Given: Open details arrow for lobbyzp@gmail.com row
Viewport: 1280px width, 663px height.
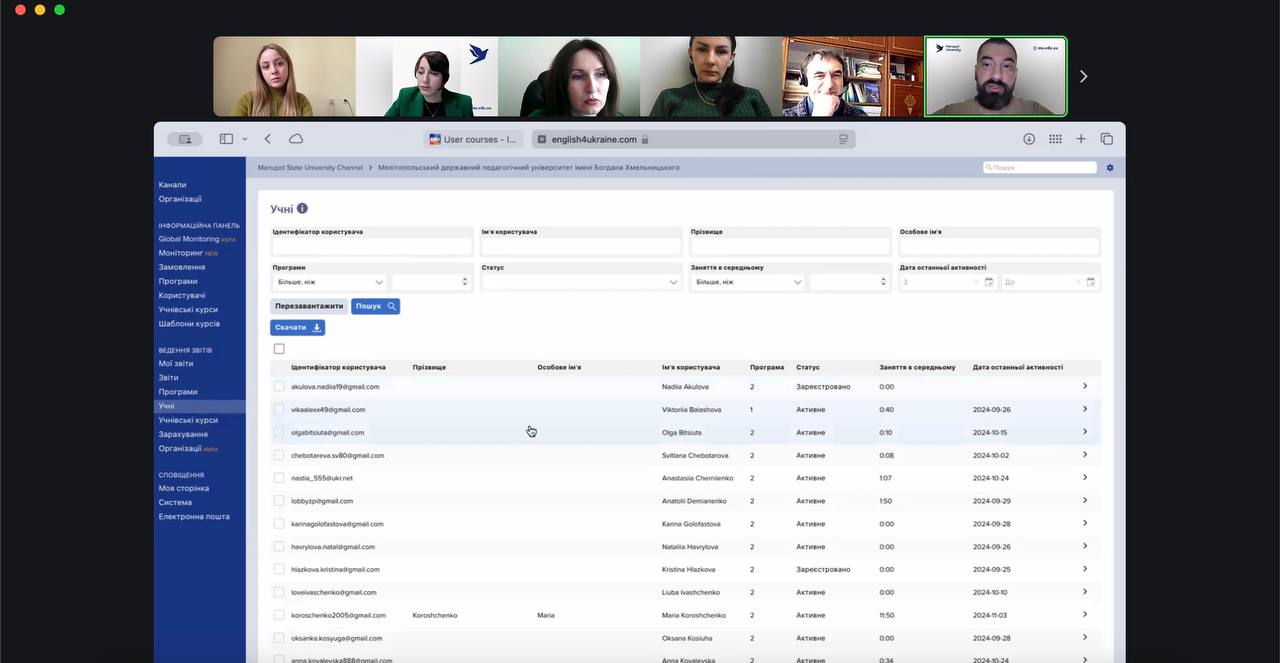Looking at the screenshot, I should pyautogui.click(x=1085, y=501).
